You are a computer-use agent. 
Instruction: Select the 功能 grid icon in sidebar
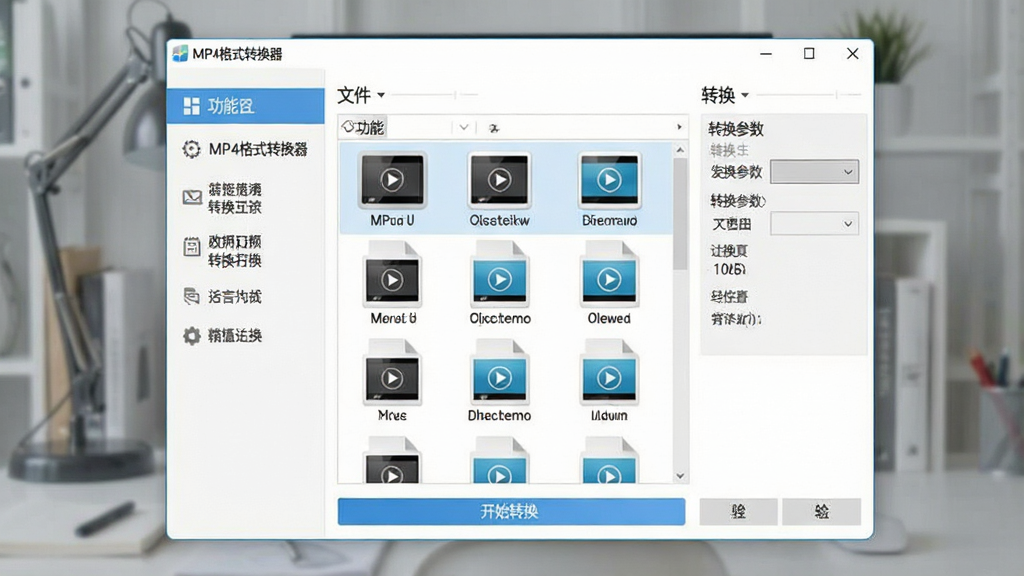point(191,106)
